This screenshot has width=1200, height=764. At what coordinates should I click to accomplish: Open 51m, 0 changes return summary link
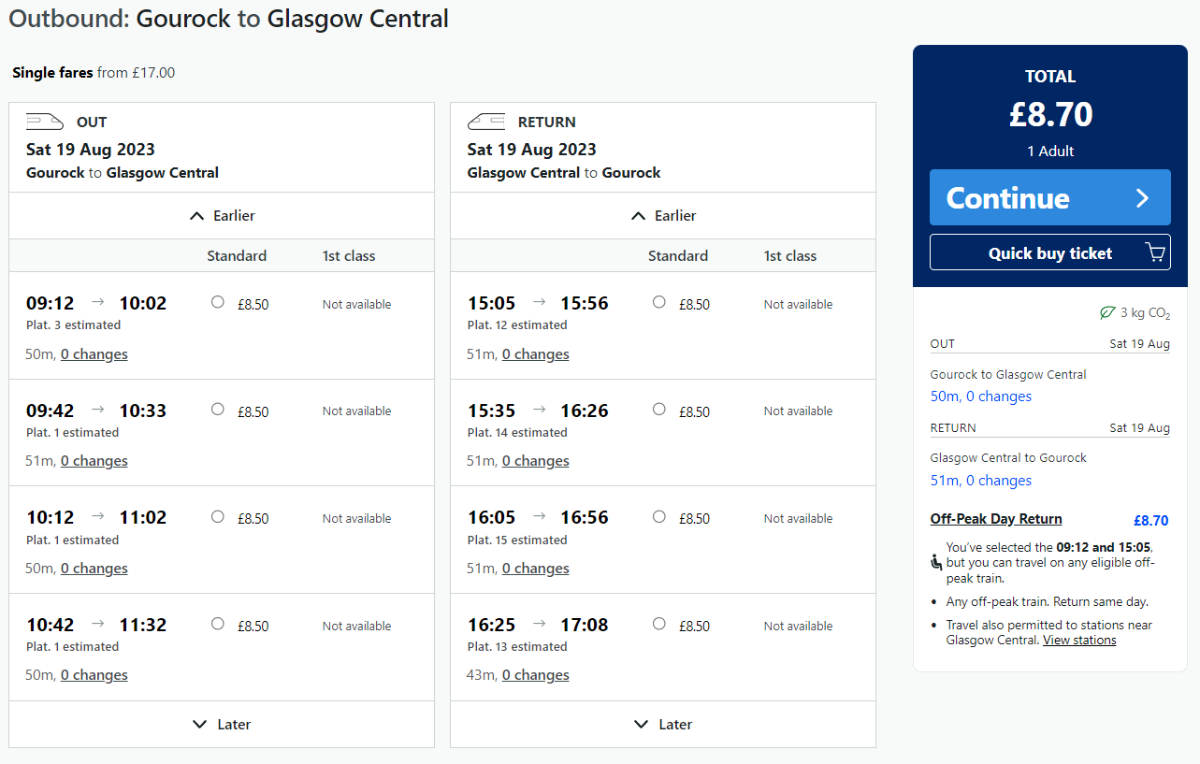981,480
